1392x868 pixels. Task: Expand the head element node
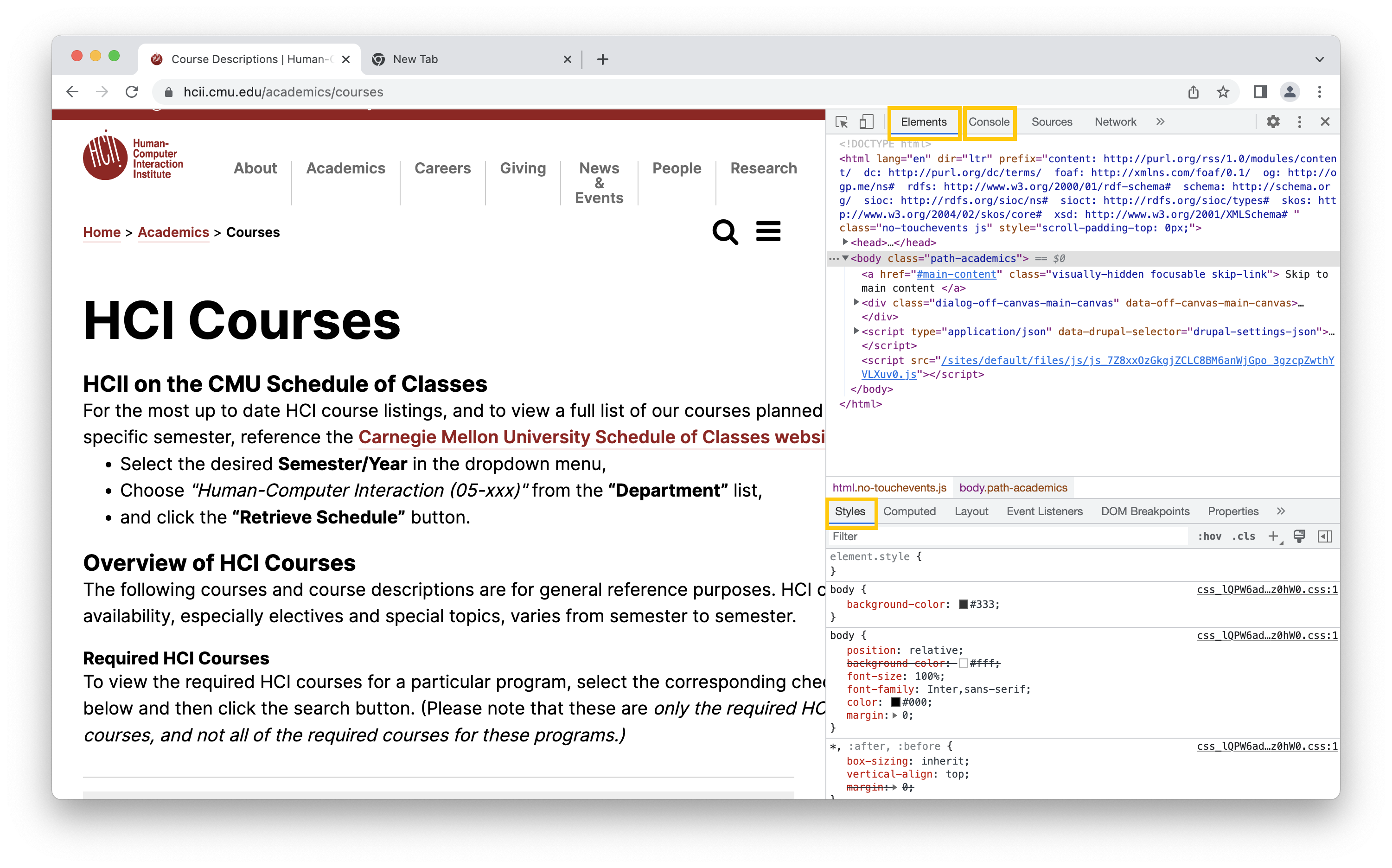coord(845,242)
